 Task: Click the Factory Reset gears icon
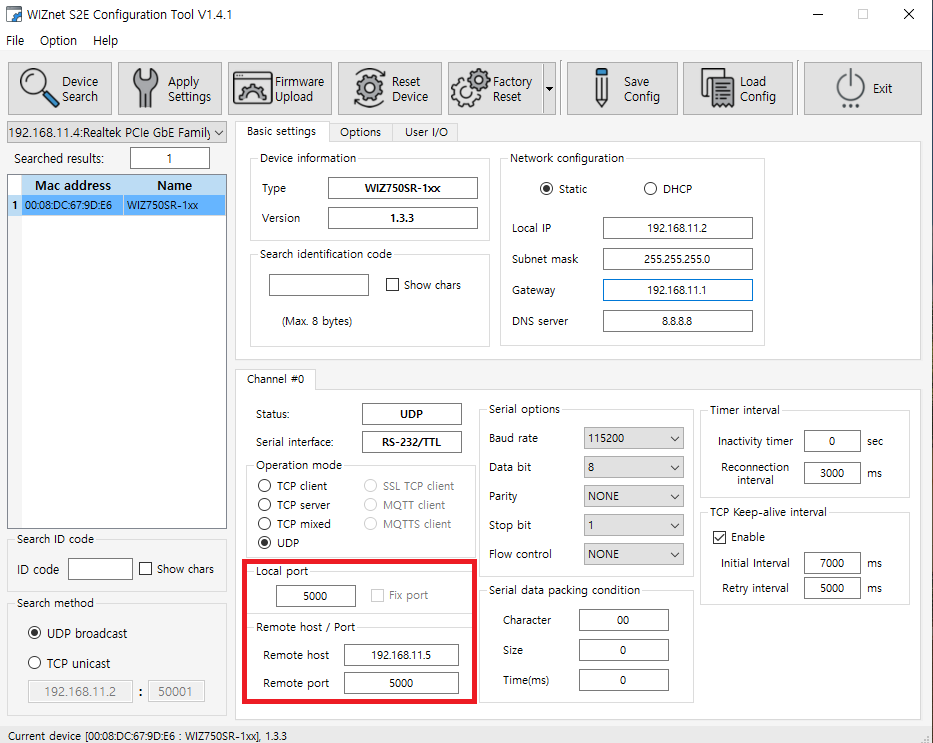pyautogui.click(x=471, y=88)
